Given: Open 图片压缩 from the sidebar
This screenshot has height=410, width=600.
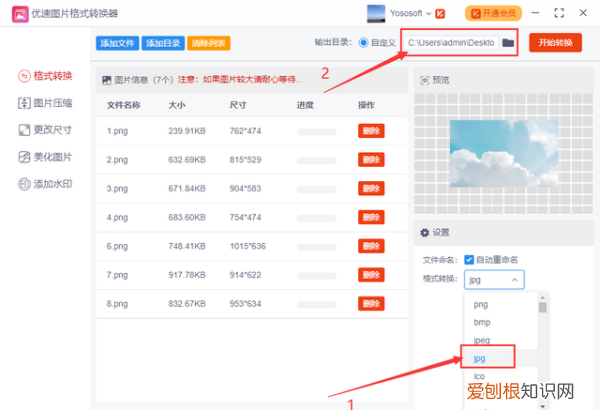Looking at the screenshot, I should [46, 103].
